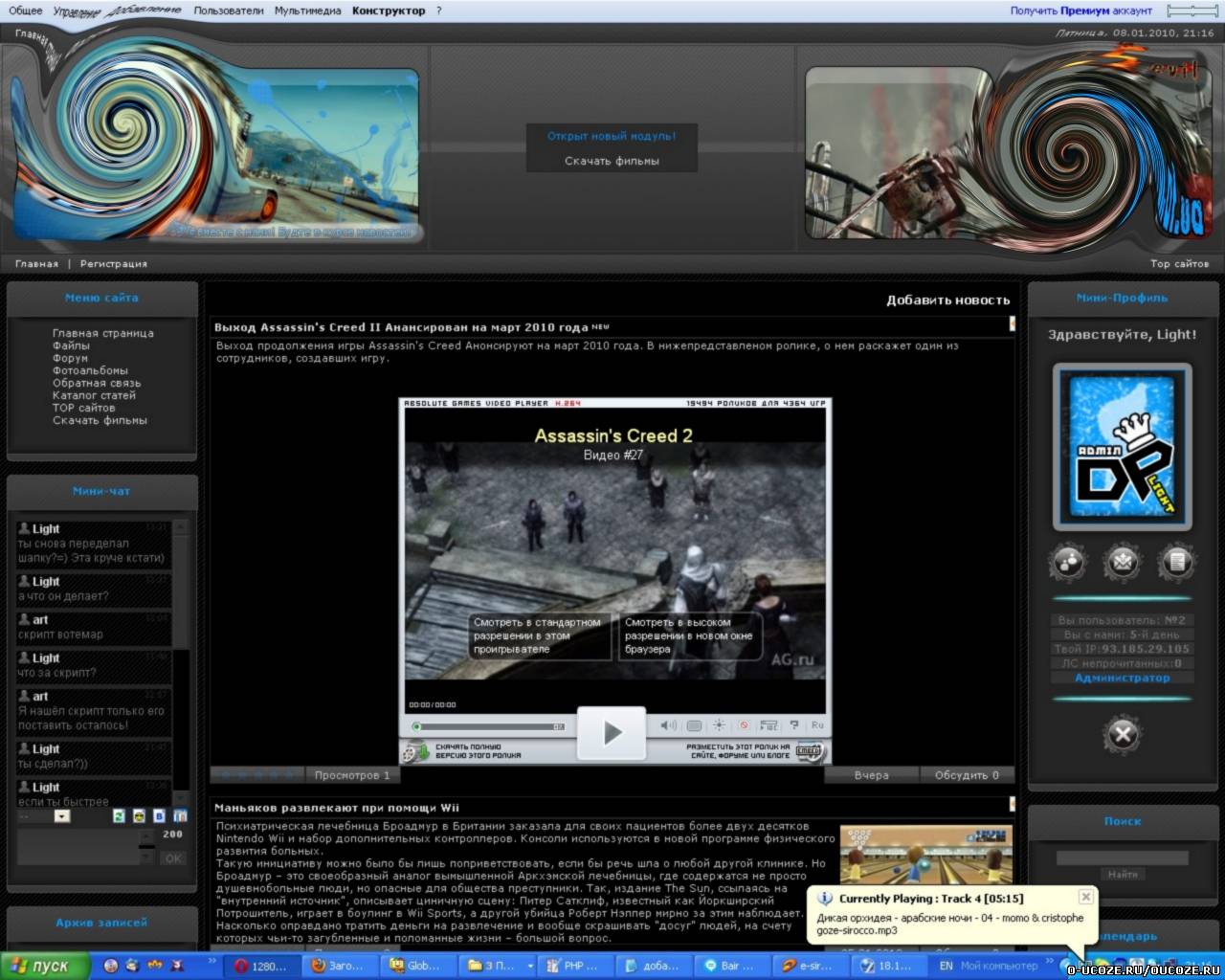
Task: Click the mini-chat scrollbar
Action: (180, 660)
